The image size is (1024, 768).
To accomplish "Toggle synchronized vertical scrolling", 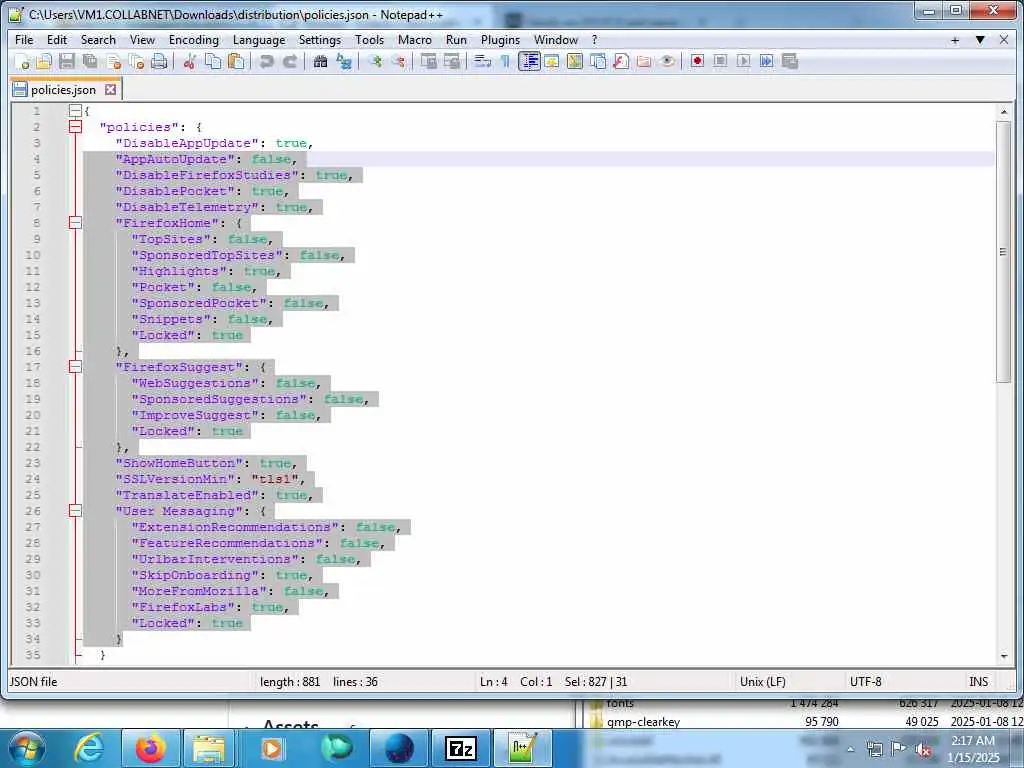I will click(x=428, y=61).
